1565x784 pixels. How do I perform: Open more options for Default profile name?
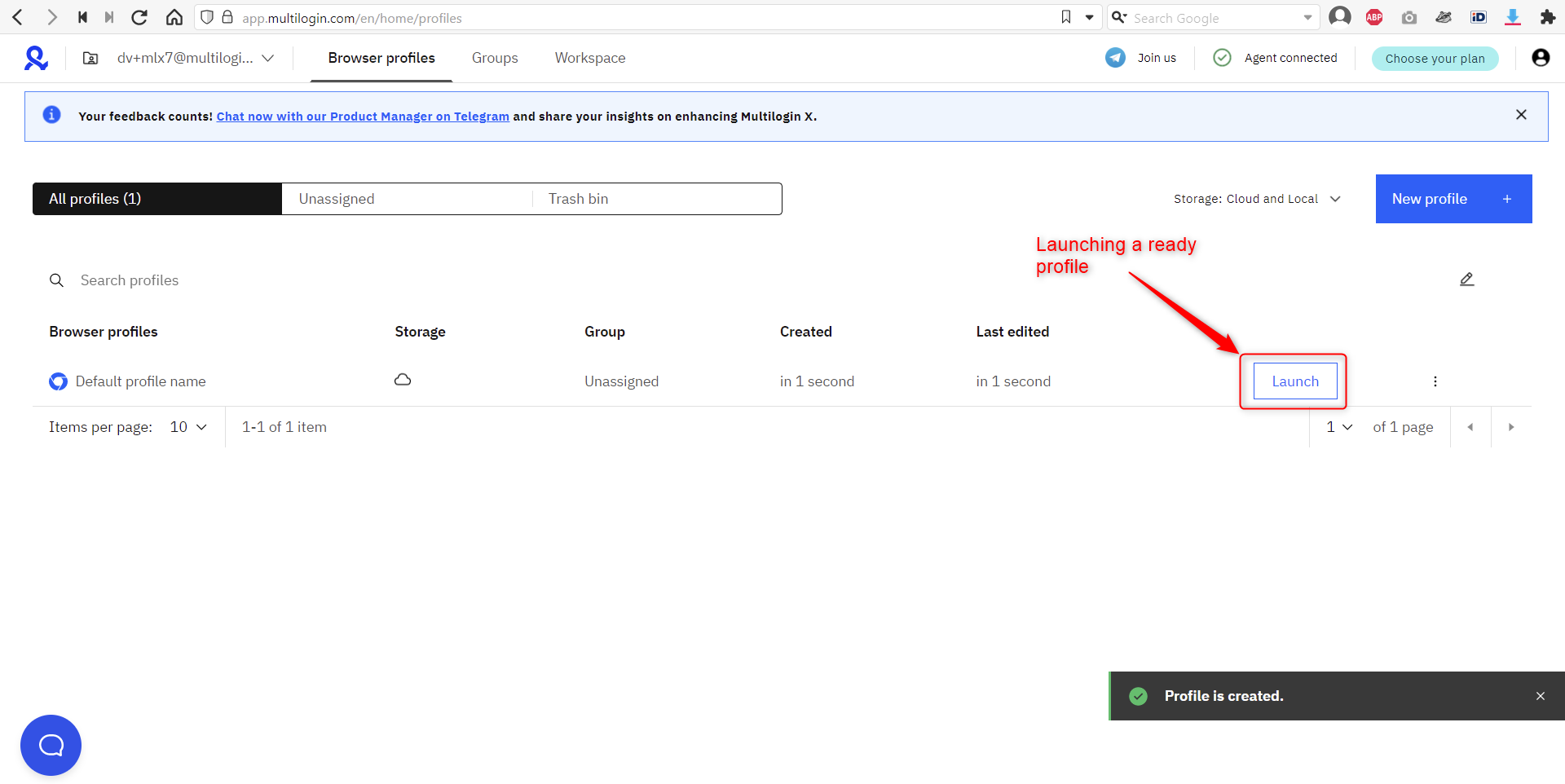click(1435, 381)
